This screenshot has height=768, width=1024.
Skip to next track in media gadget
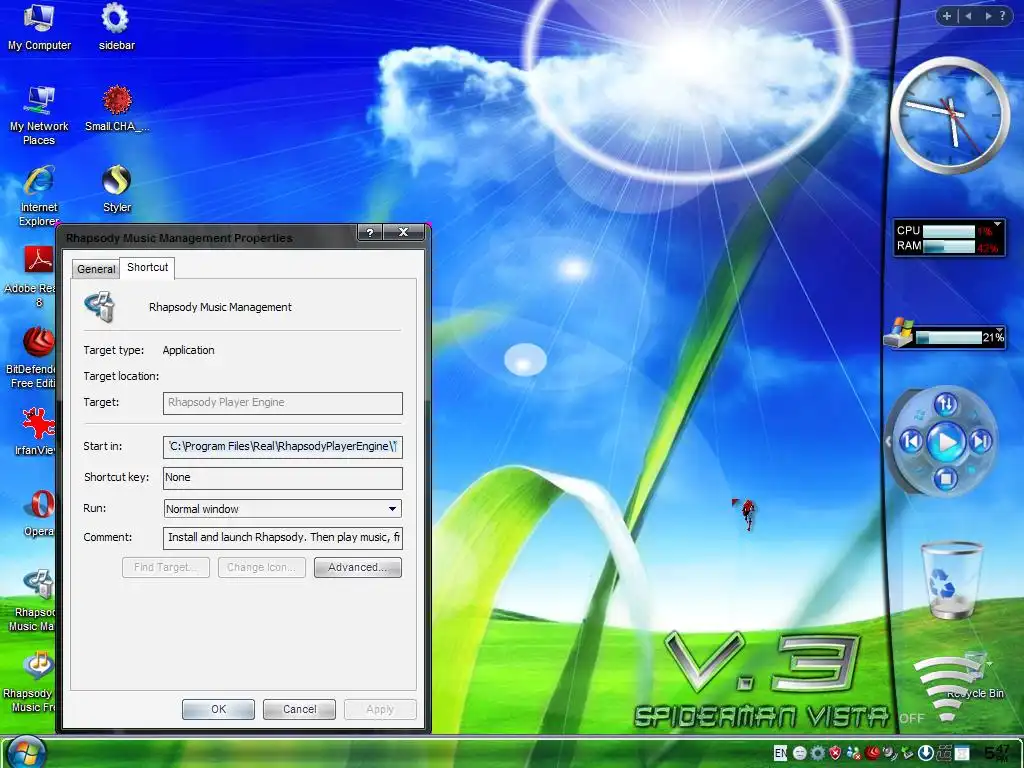click(981, 441)
